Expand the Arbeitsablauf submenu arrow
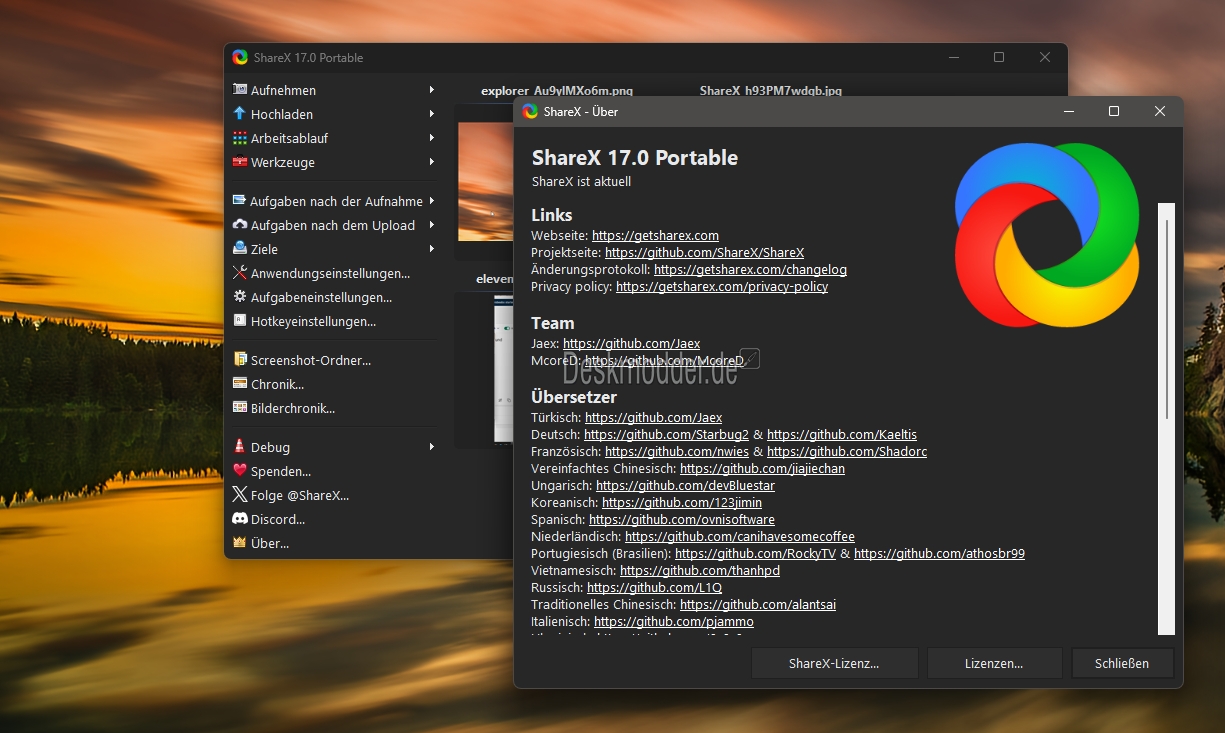 pos(432,138)
